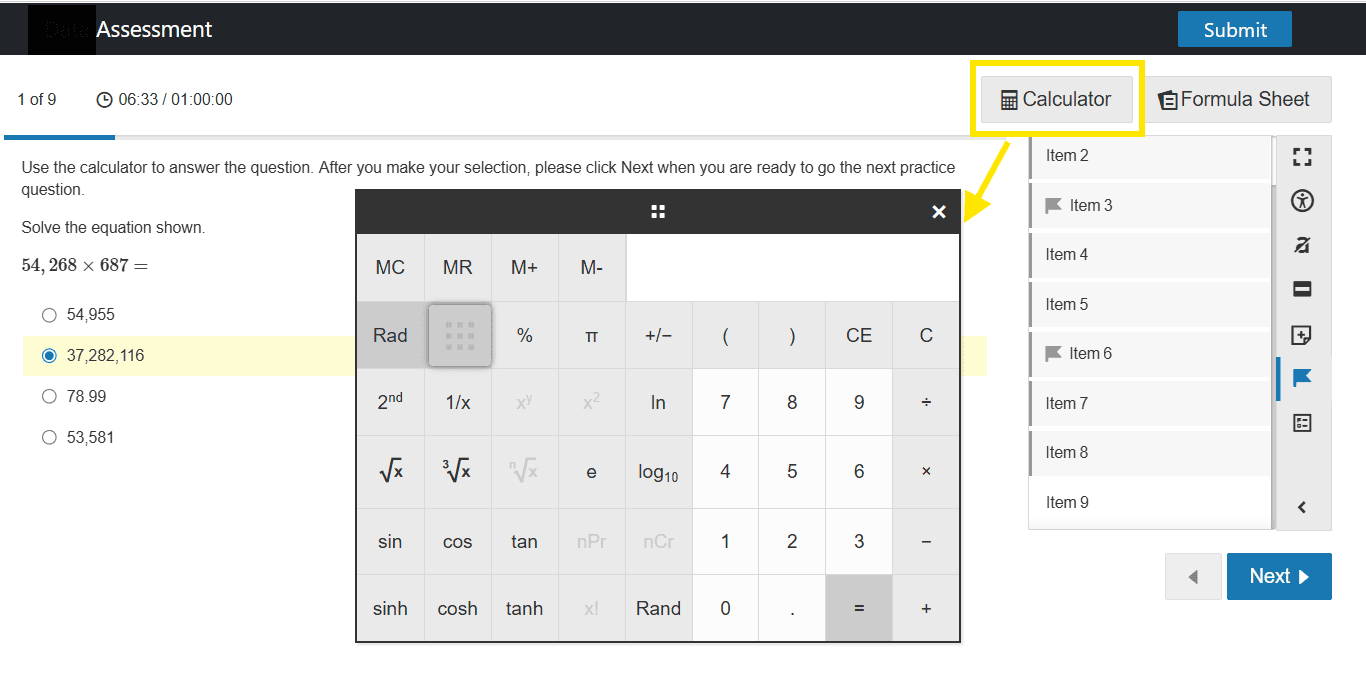Open the item list review icon
This screenshot has width=1366, height=685.
point(1302,423)
